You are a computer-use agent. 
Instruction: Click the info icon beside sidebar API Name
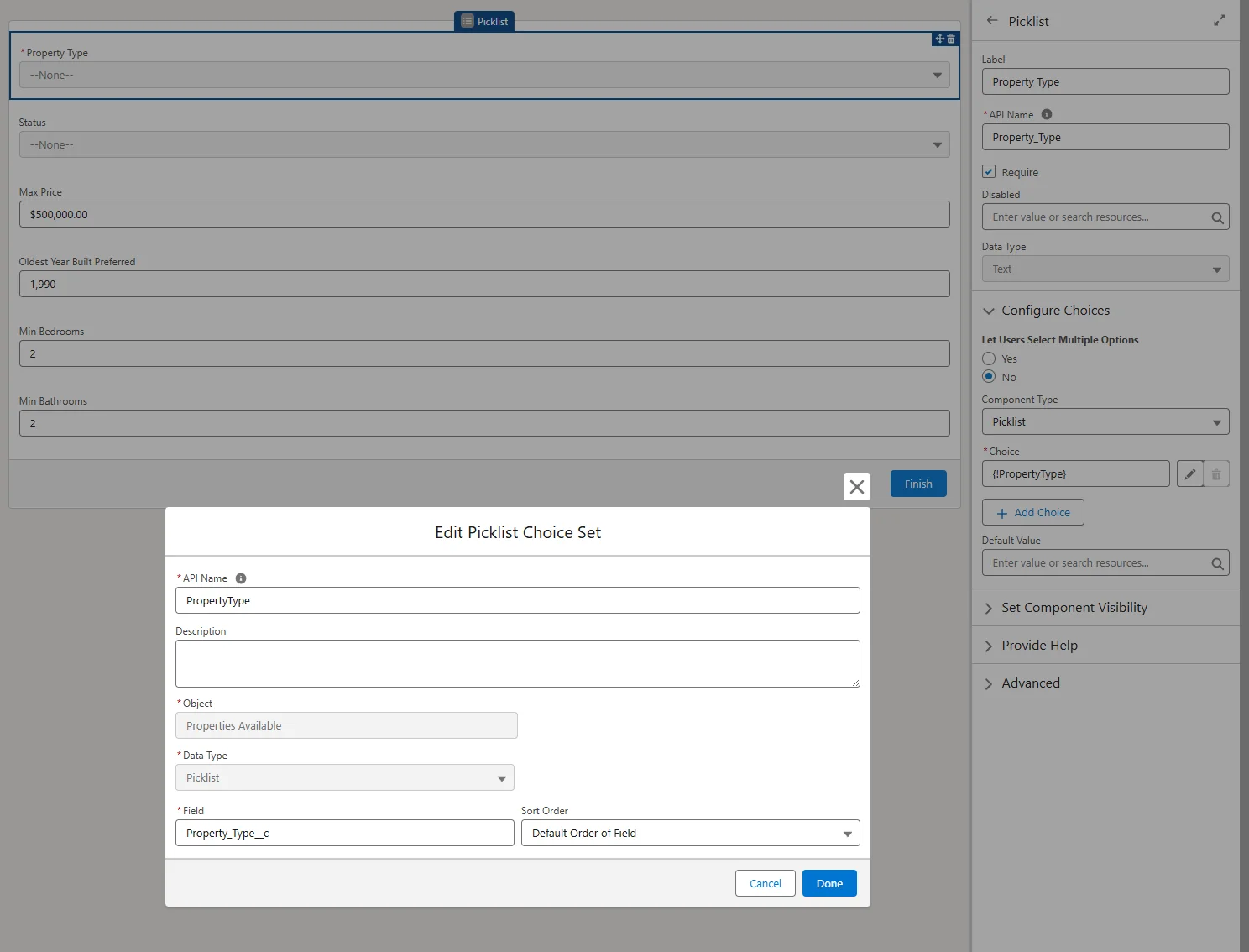click(x=1047, y=114)
